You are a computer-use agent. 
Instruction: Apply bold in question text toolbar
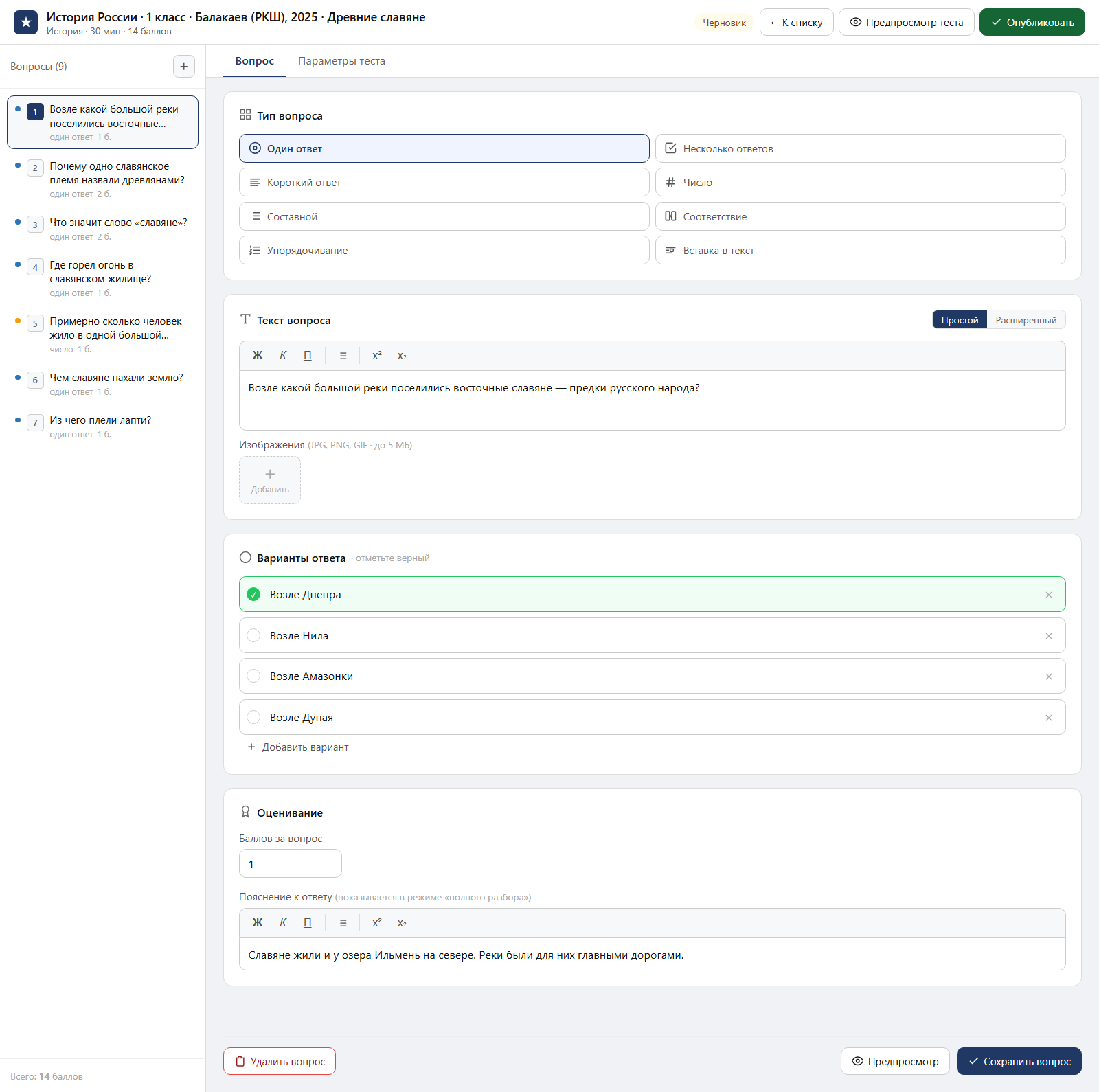pyautogui.click(x=258, y=356)
